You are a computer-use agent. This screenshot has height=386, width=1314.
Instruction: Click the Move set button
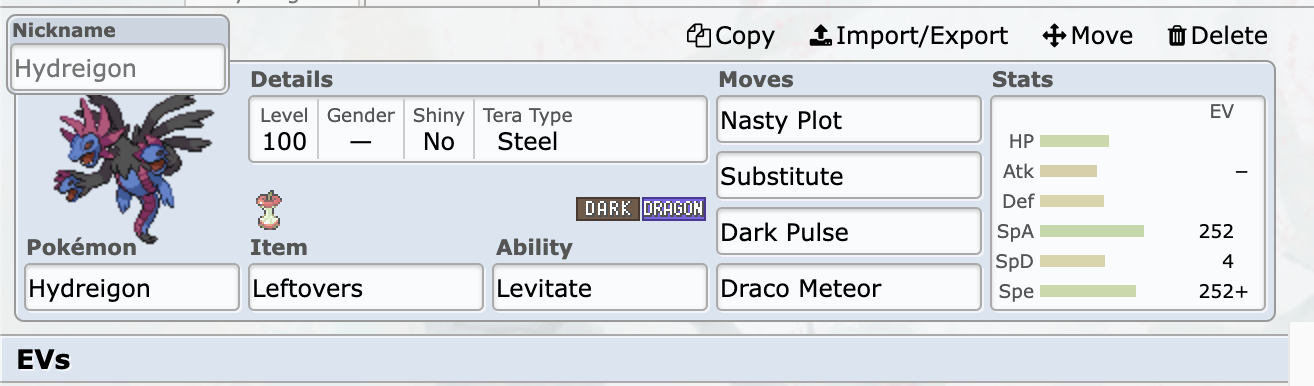pyautogui.click(x=1087, y=36)
